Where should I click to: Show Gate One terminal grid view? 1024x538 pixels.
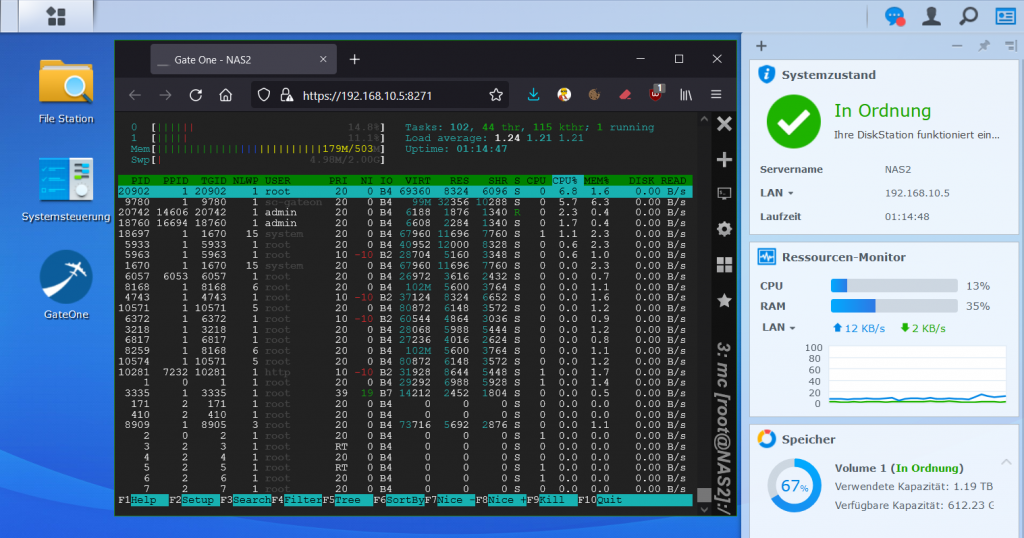pyautogui.click(x=724, y=264)
